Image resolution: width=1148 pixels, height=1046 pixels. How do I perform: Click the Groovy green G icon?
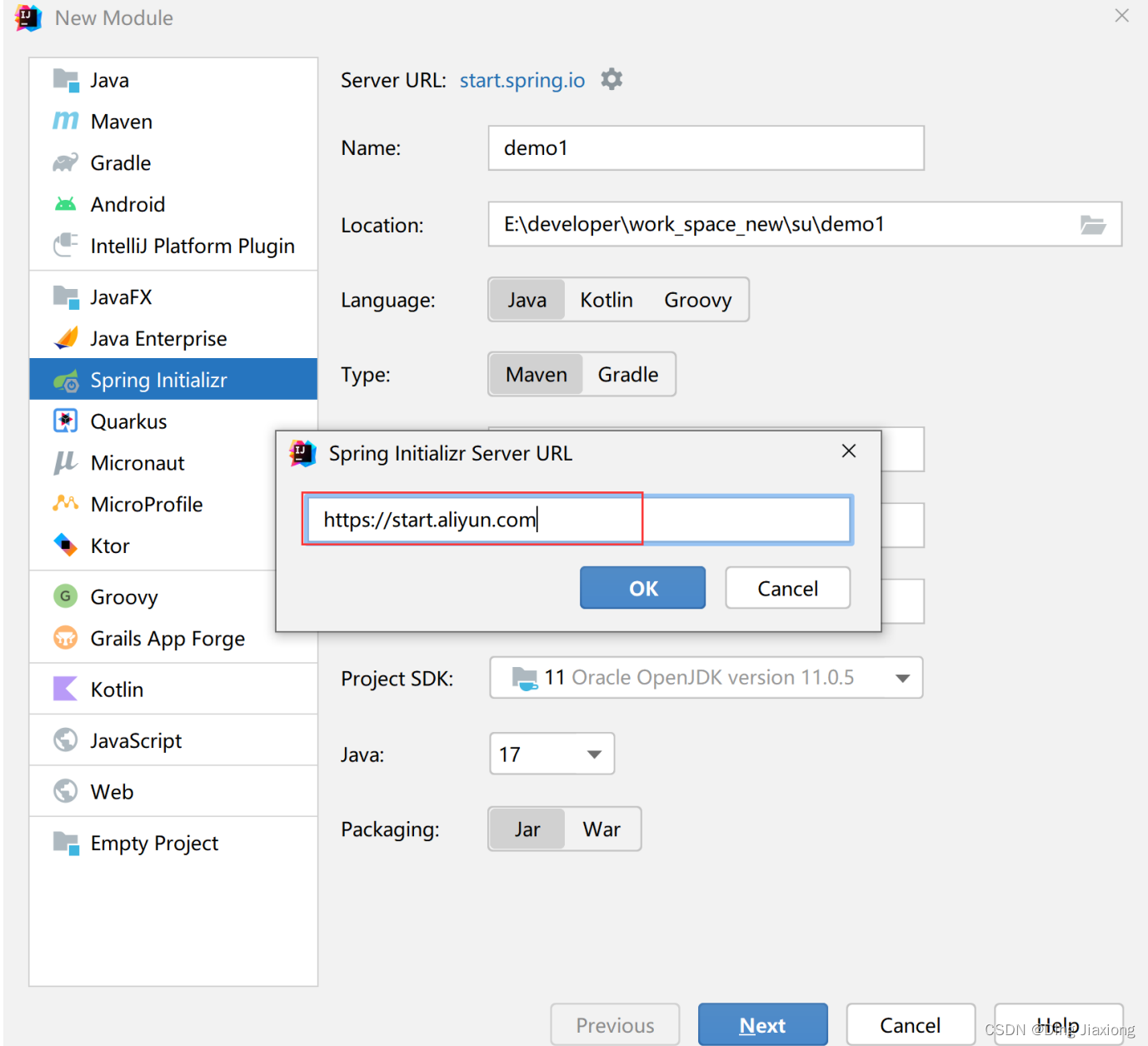pos(66,596)
